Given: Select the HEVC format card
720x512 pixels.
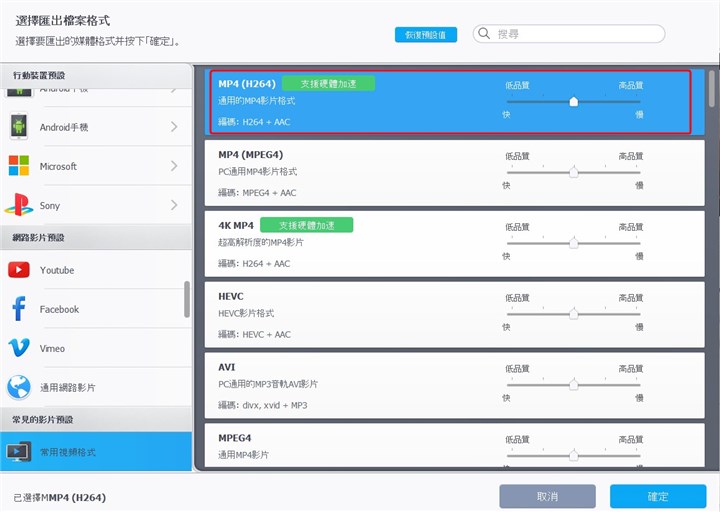Looking at the screenshot, I should 455,315.
